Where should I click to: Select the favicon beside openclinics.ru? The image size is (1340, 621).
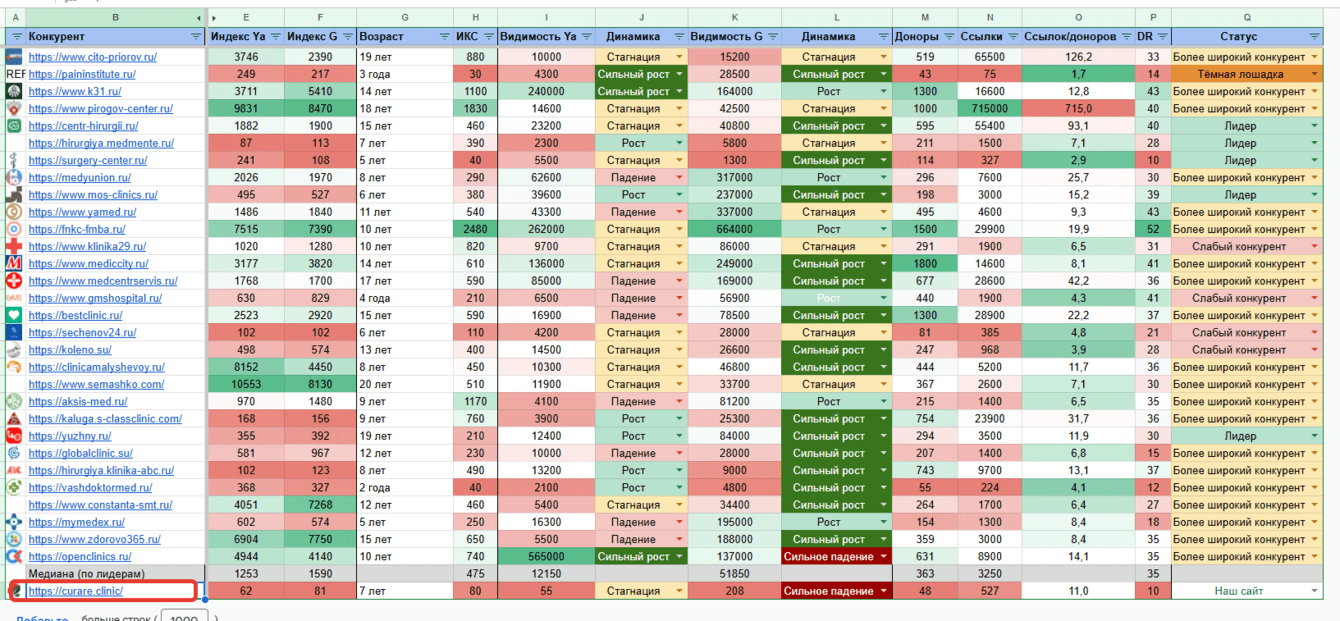click(15, 556)
